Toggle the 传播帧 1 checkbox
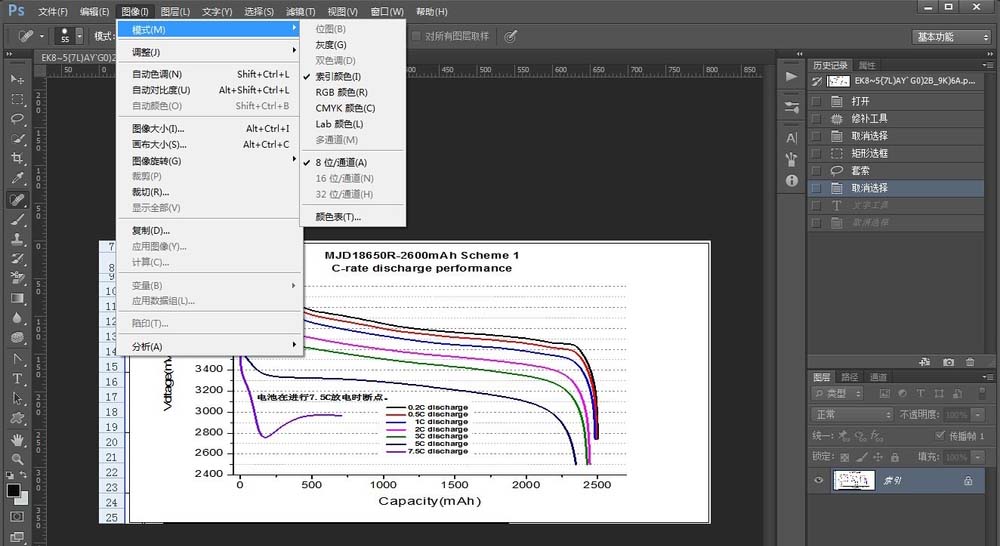The height and width of the screenshot is (546, 1000). 939,436
